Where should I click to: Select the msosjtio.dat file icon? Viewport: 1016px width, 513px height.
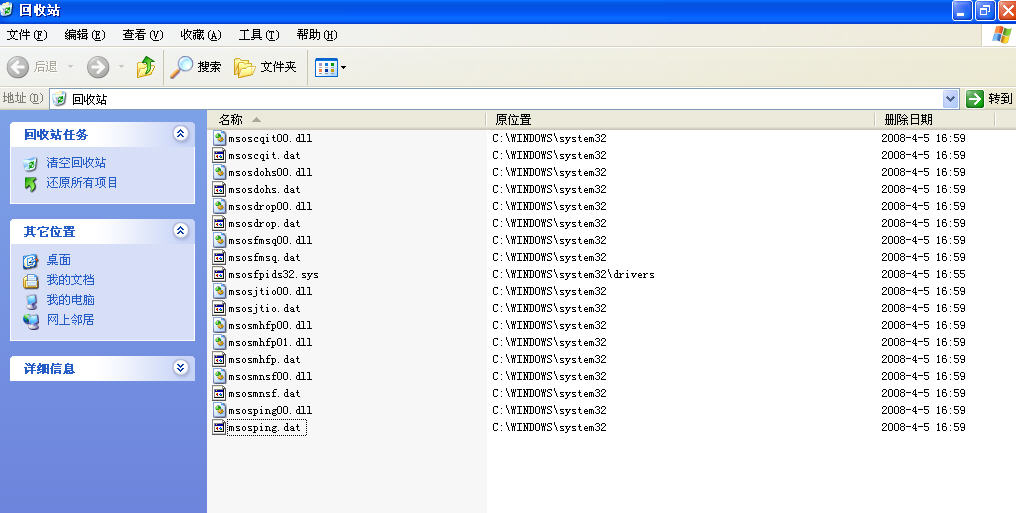tap(219, 308)
